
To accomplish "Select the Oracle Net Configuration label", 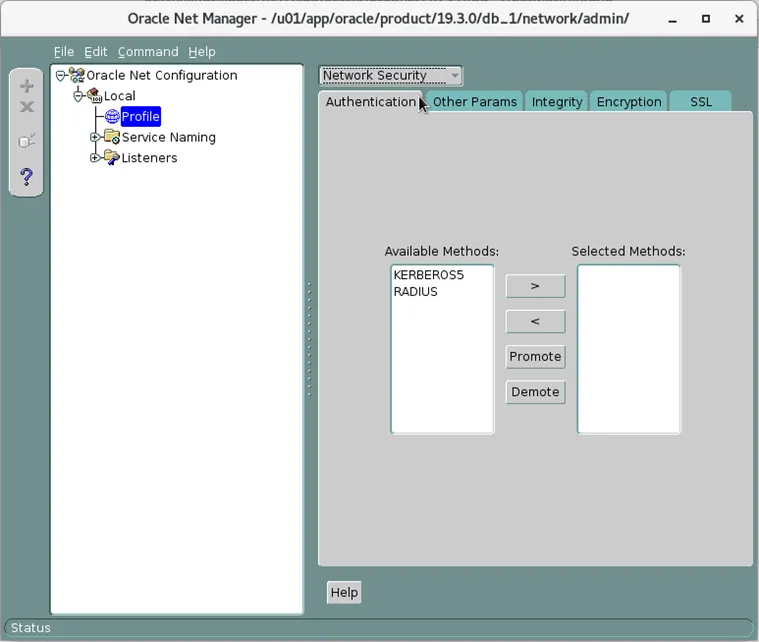I will pyautogui.click(x=162, y=76).
